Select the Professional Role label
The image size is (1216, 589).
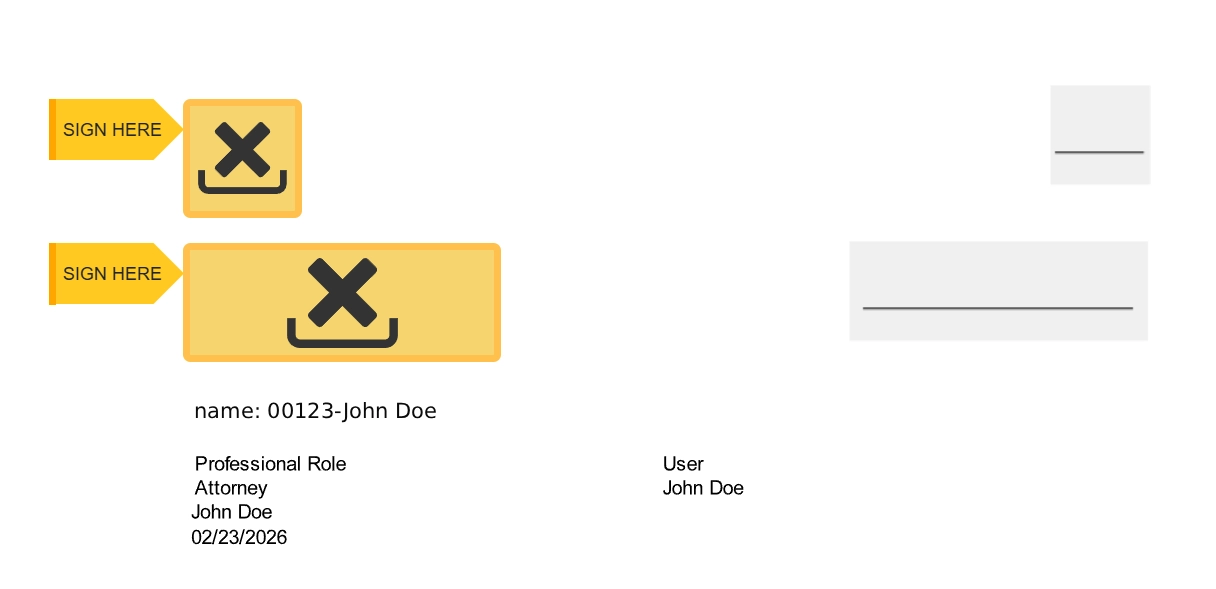[x=270, y=464]
